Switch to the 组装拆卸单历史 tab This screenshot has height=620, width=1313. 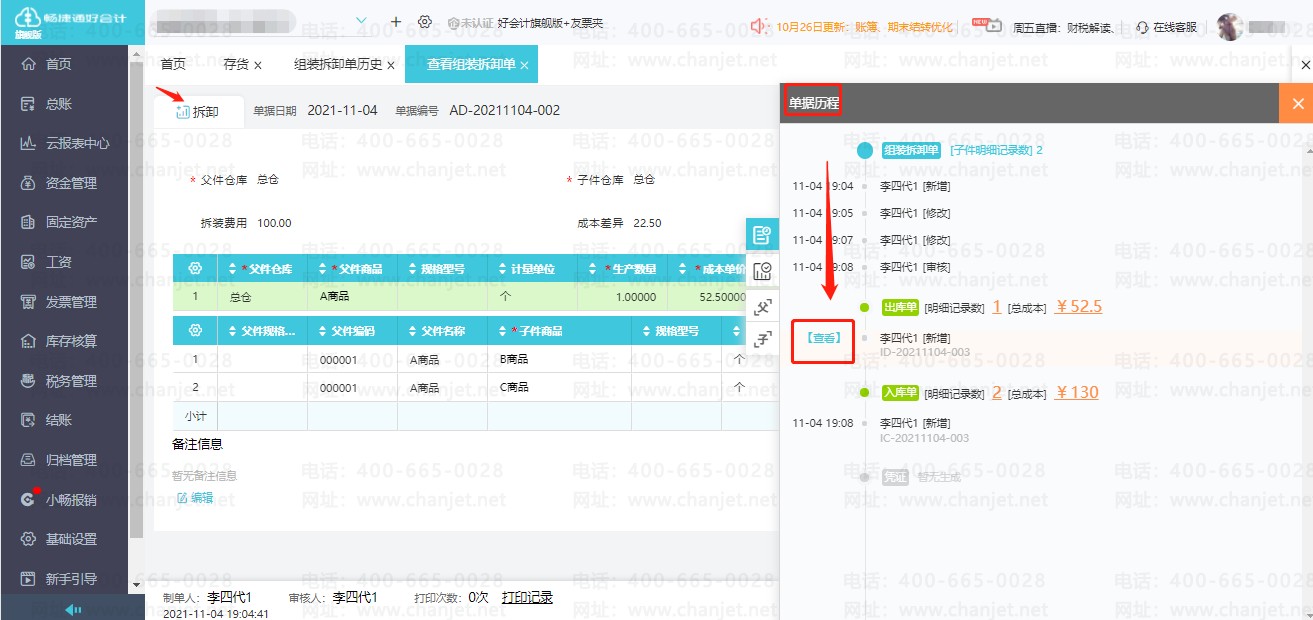pyautogui.click(x=338, y=64)
